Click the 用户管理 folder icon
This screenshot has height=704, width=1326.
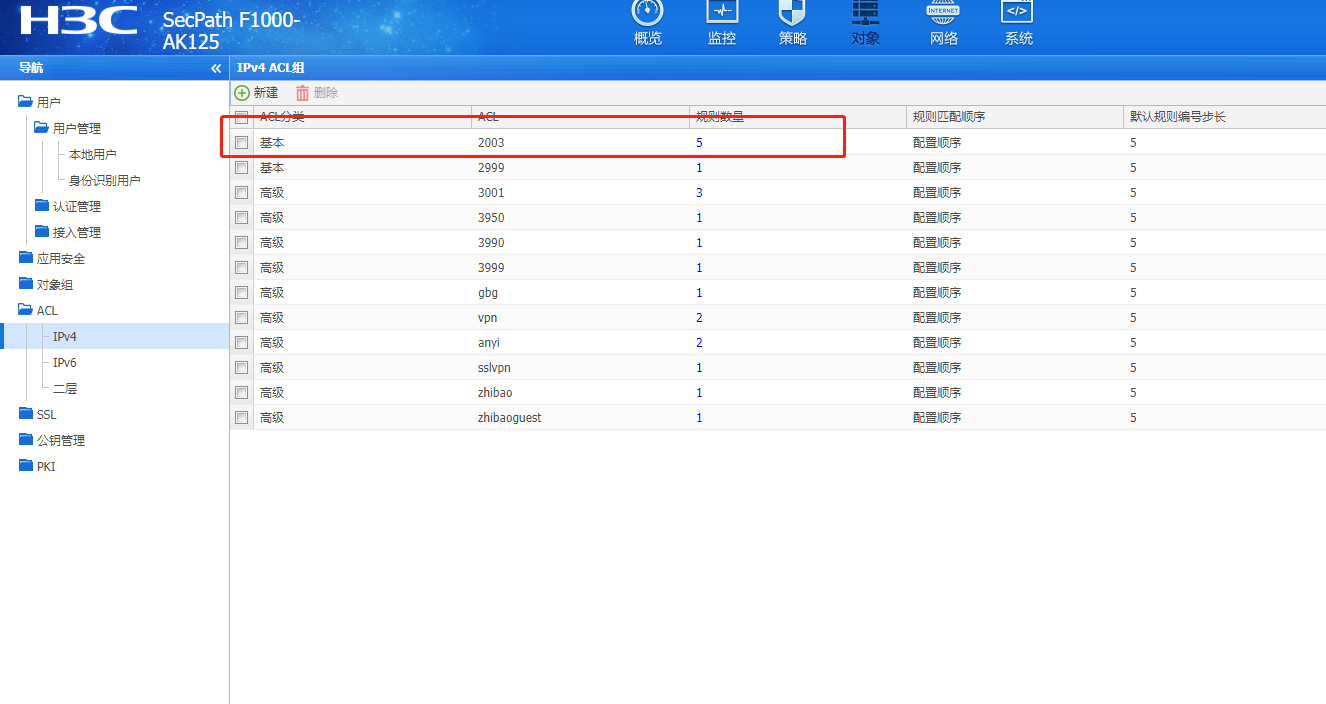pos(41,127)
